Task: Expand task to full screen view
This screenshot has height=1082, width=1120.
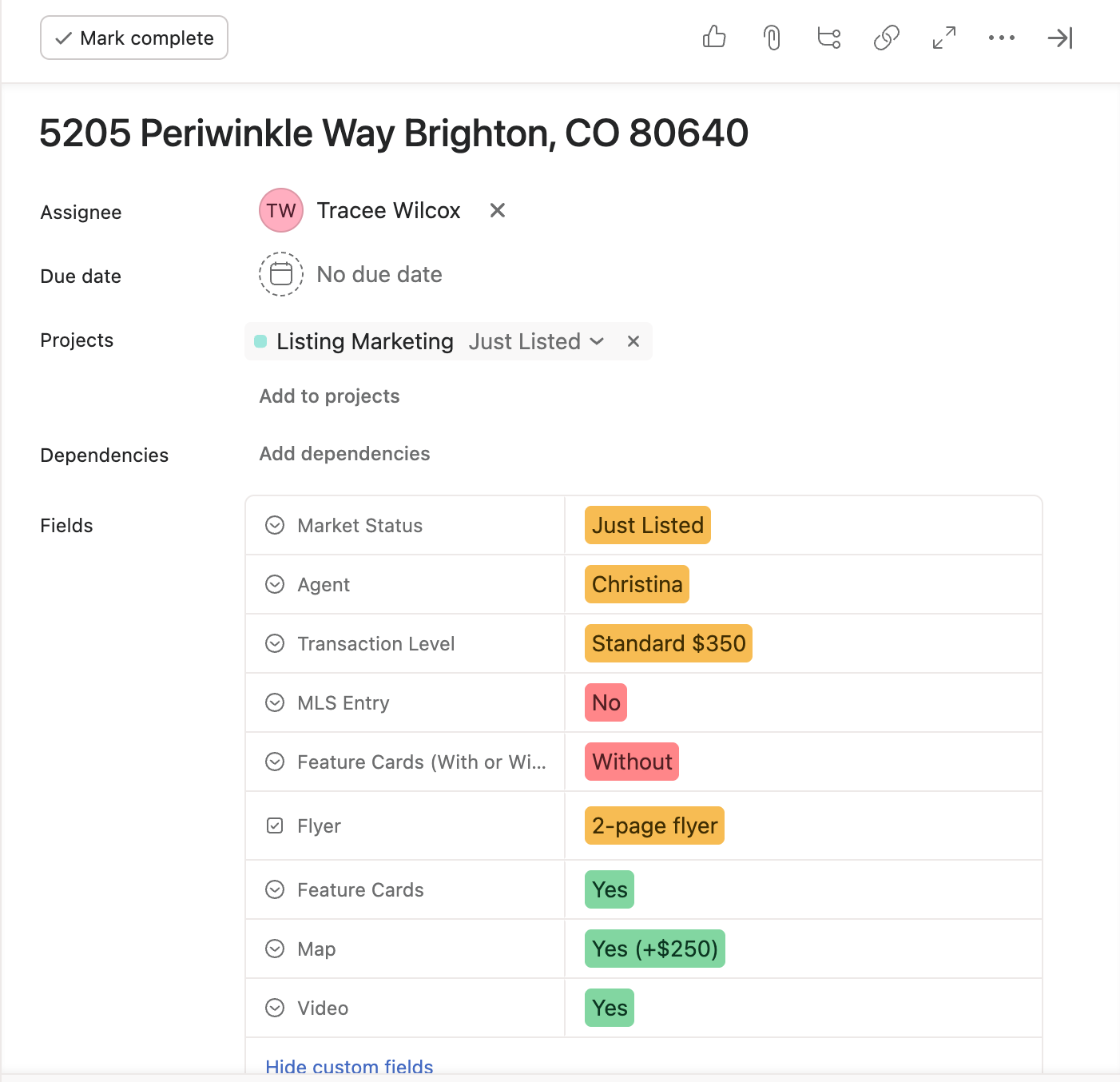Action: tap(944, 38)
